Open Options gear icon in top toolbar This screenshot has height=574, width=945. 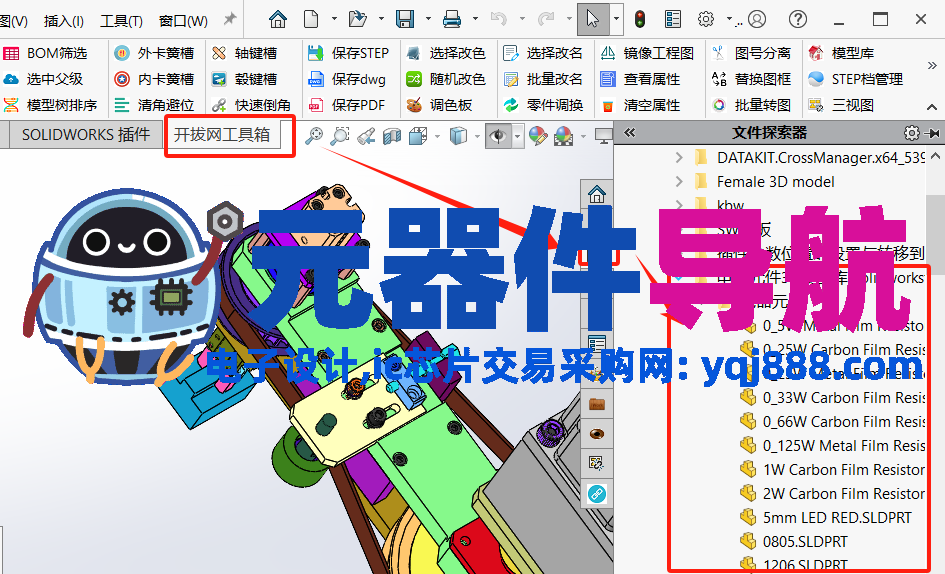point(706,19)
